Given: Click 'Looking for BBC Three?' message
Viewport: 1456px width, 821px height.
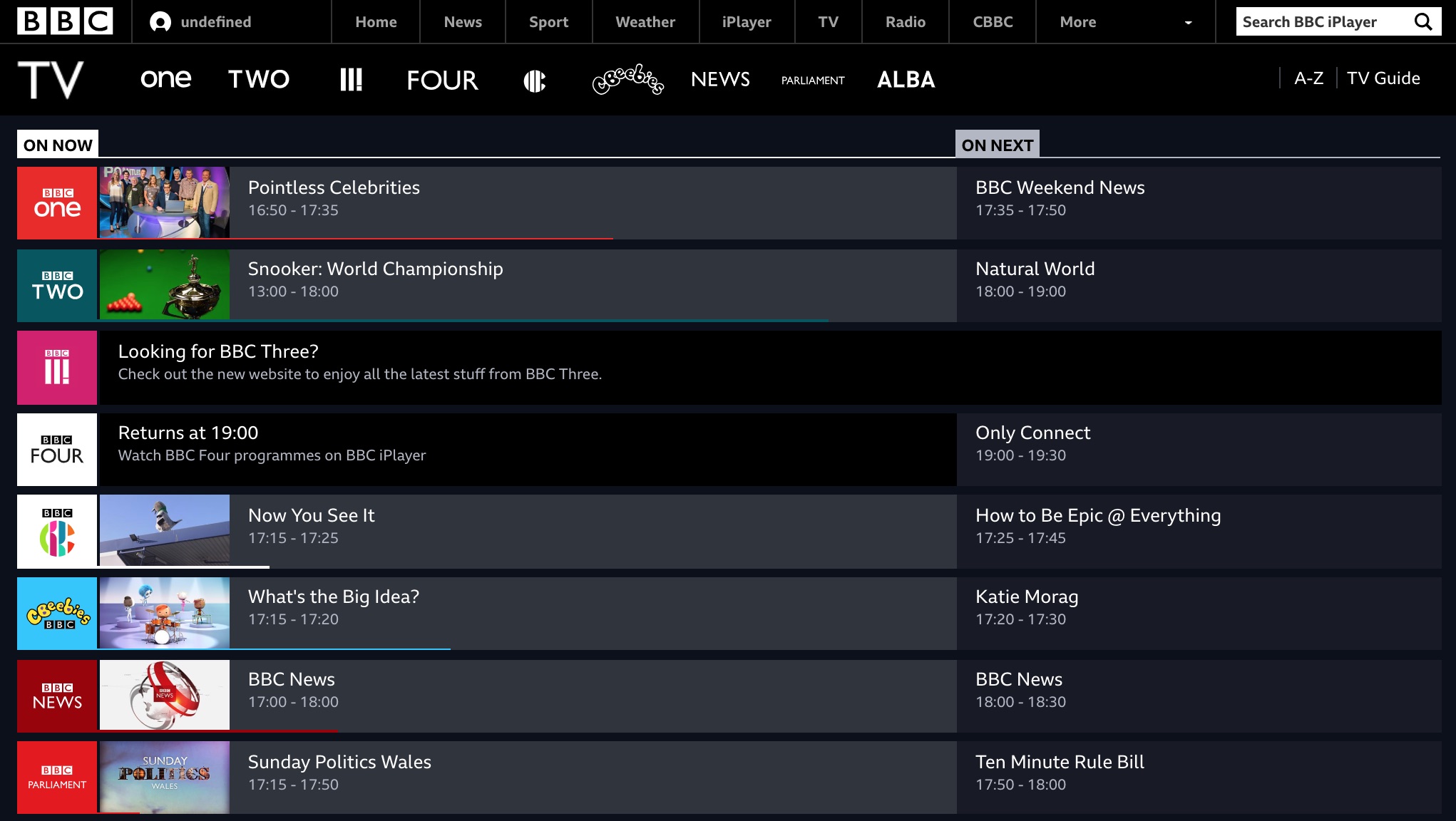Looking at the screenshot, I should click(218, 351).
